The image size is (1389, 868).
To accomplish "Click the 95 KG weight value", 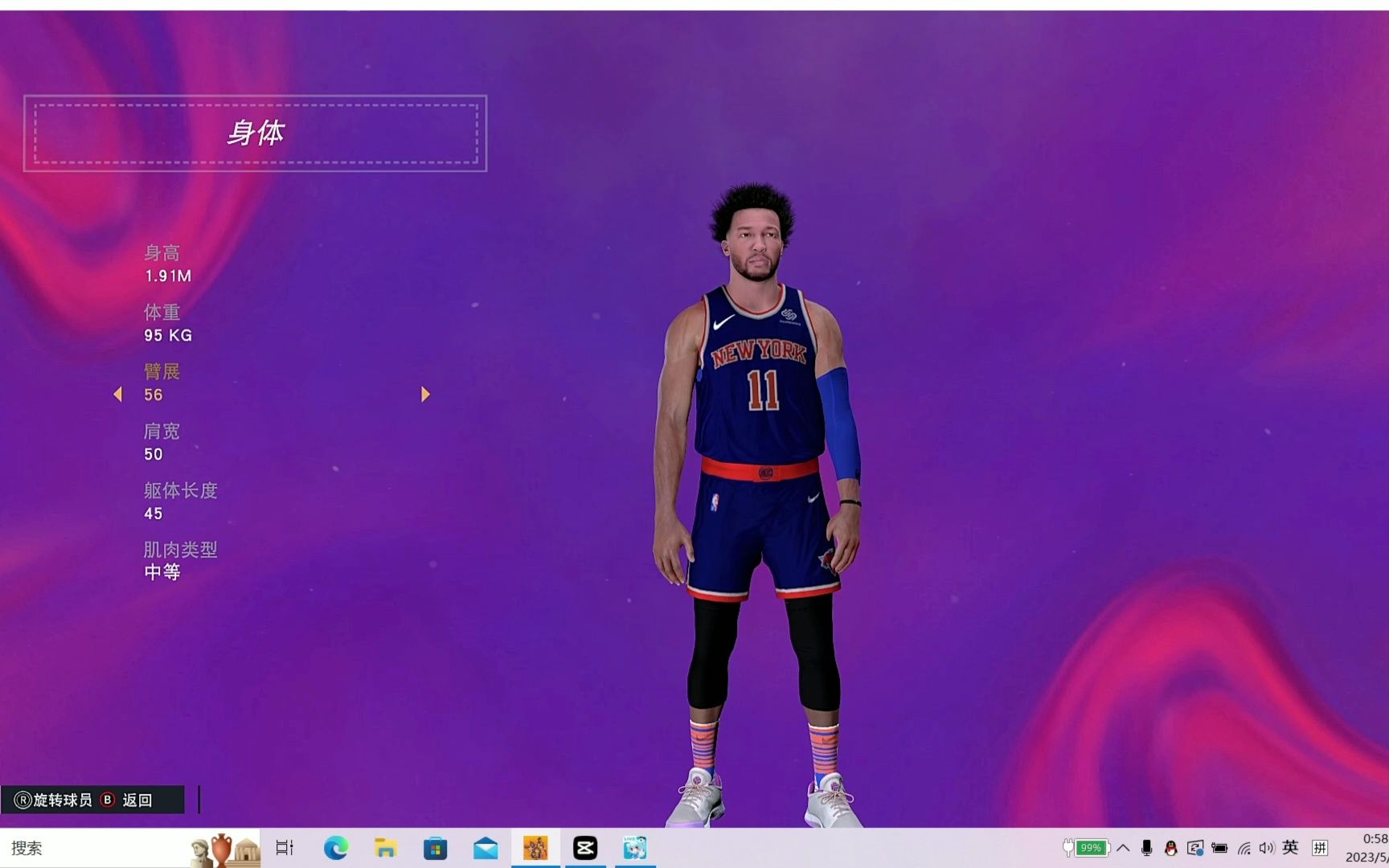I will coord(168,335).
